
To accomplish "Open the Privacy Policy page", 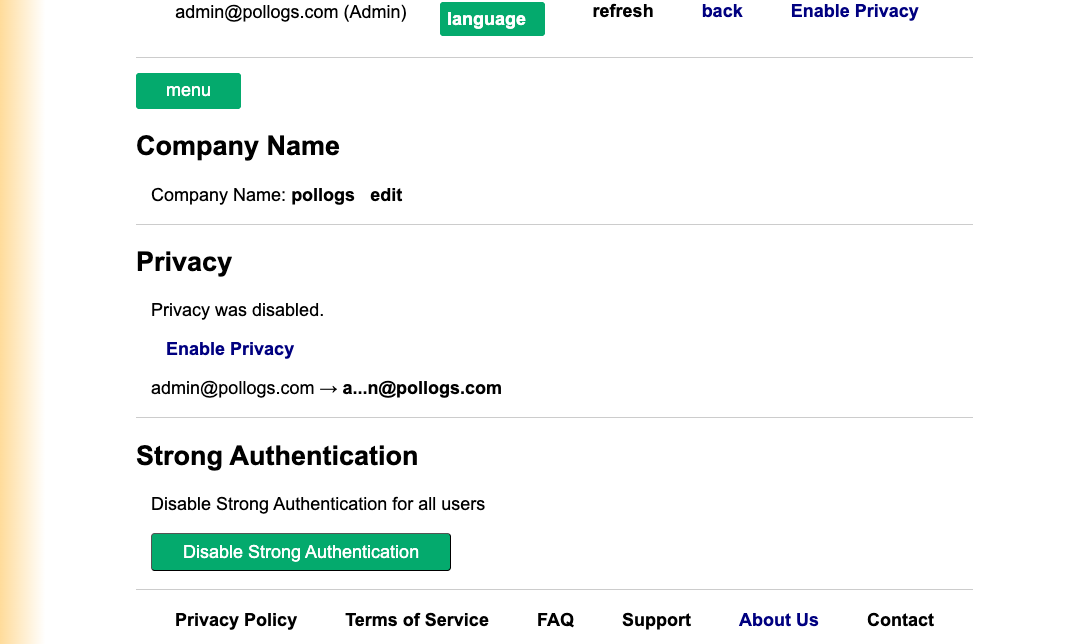I will pyautogui.click(x=236, y=620).
